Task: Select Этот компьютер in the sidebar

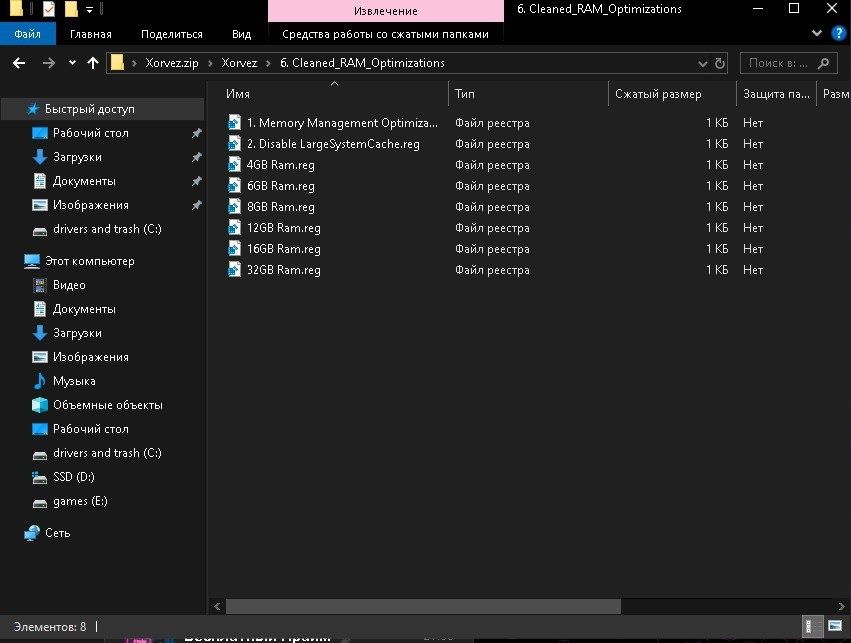Action: point(90,261)
